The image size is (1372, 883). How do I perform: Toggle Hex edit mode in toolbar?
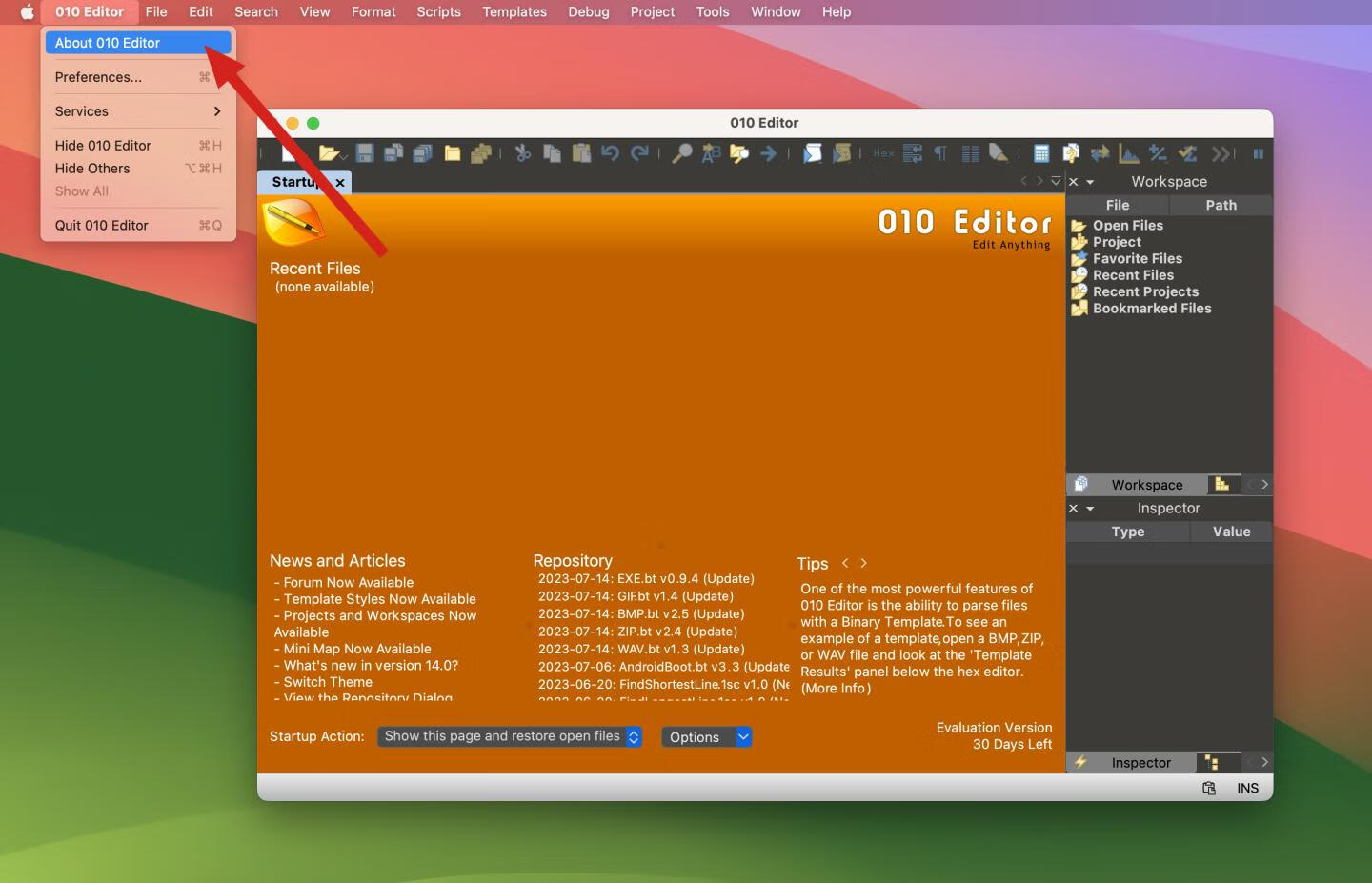883,153
